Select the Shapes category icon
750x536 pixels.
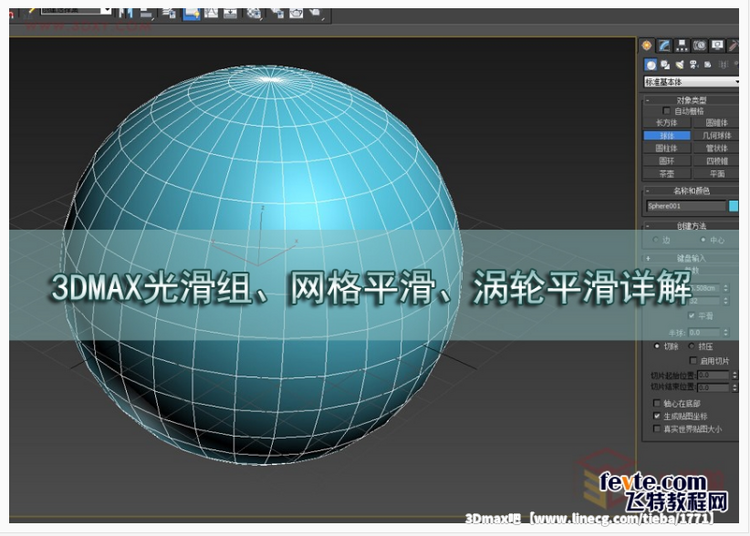click(665, 65)
